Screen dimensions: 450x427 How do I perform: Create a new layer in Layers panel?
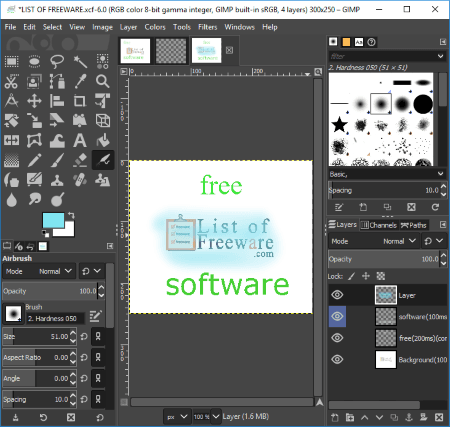335,417
